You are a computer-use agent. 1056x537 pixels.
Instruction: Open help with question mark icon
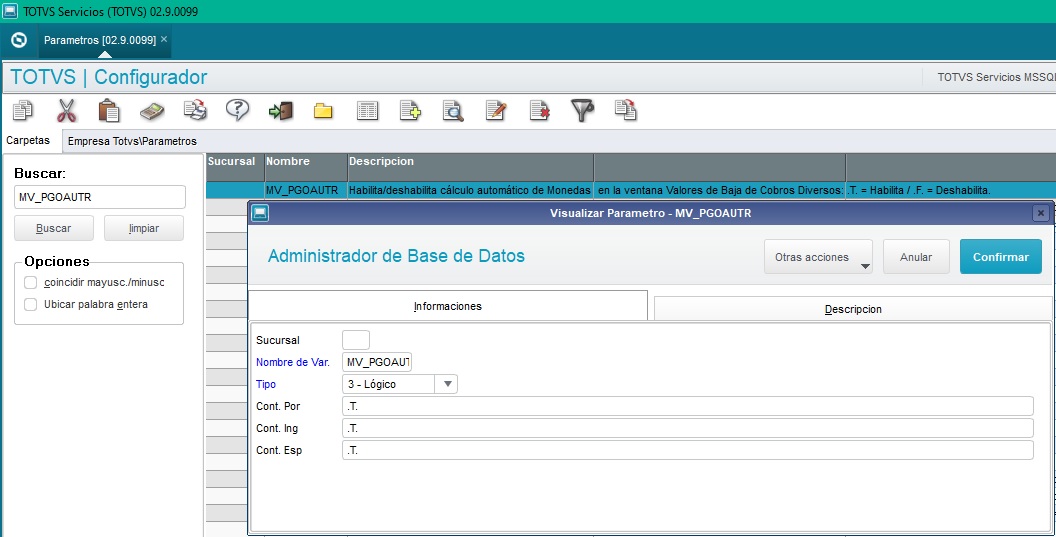[x=238, y=110]
